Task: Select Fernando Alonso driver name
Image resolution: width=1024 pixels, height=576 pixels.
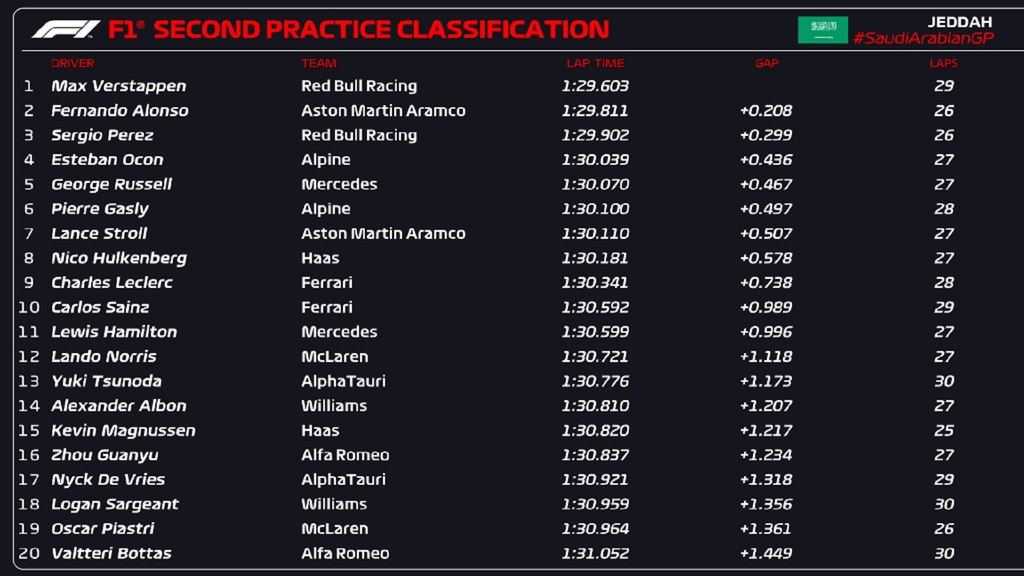Action: pos(120,110)
